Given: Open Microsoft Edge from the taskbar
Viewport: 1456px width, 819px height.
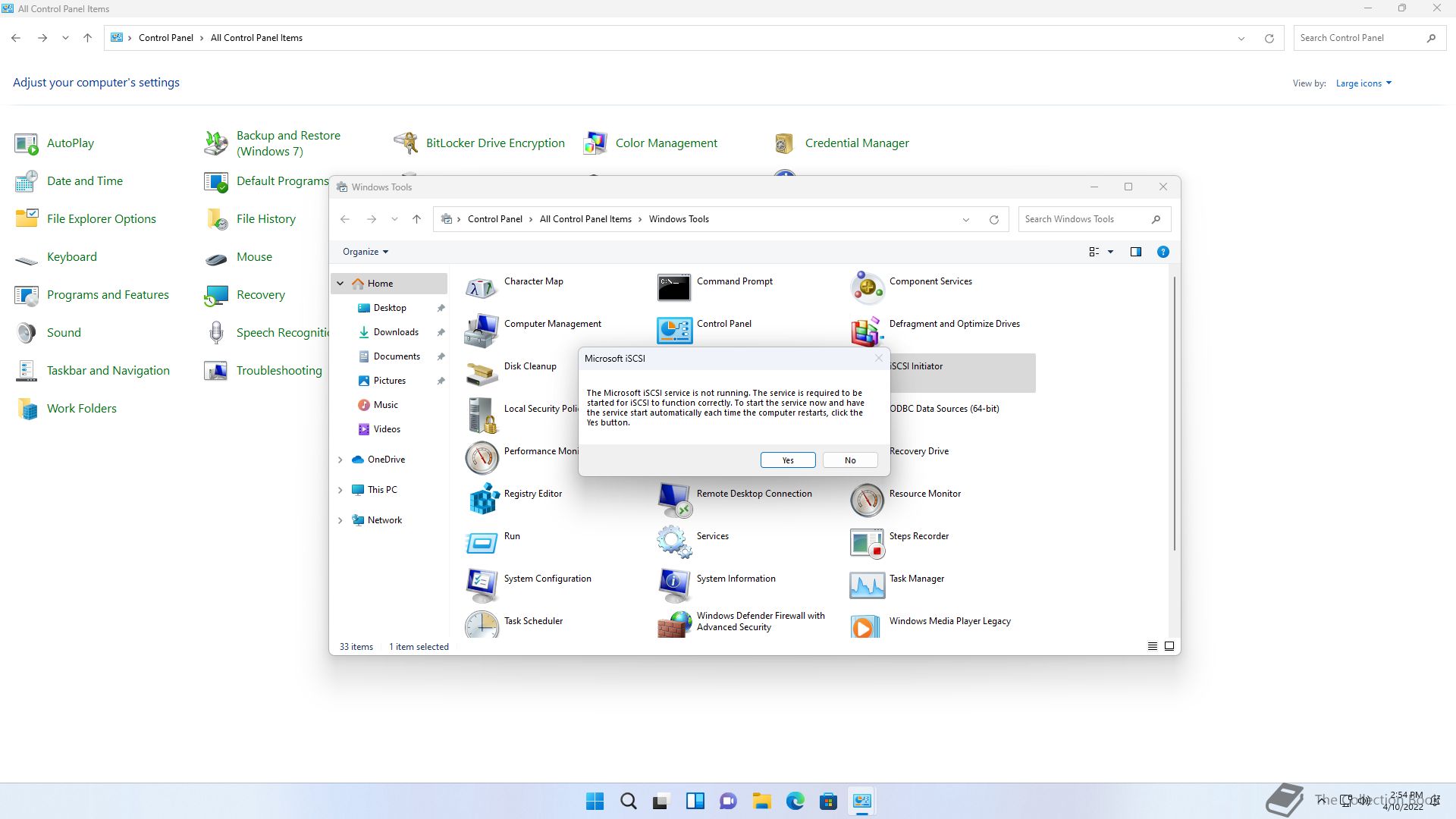Looking at the screenshot, I should 795,801.
